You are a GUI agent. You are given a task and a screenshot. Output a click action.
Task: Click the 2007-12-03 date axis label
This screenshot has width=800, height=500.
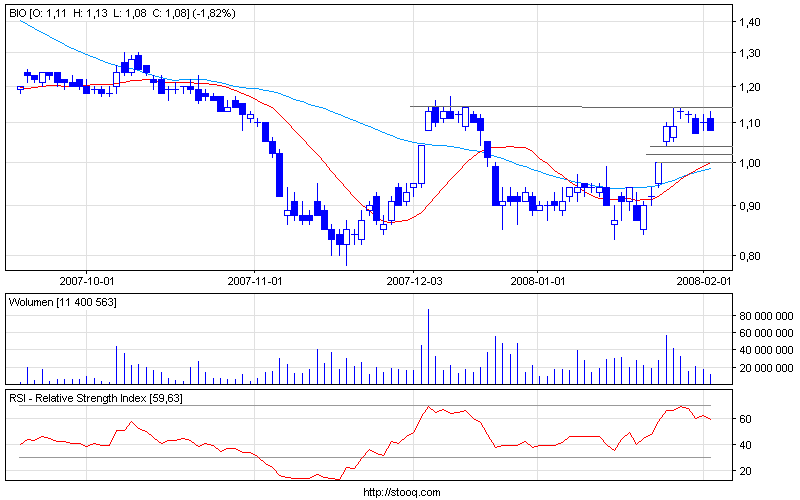[x=414, y=281]
